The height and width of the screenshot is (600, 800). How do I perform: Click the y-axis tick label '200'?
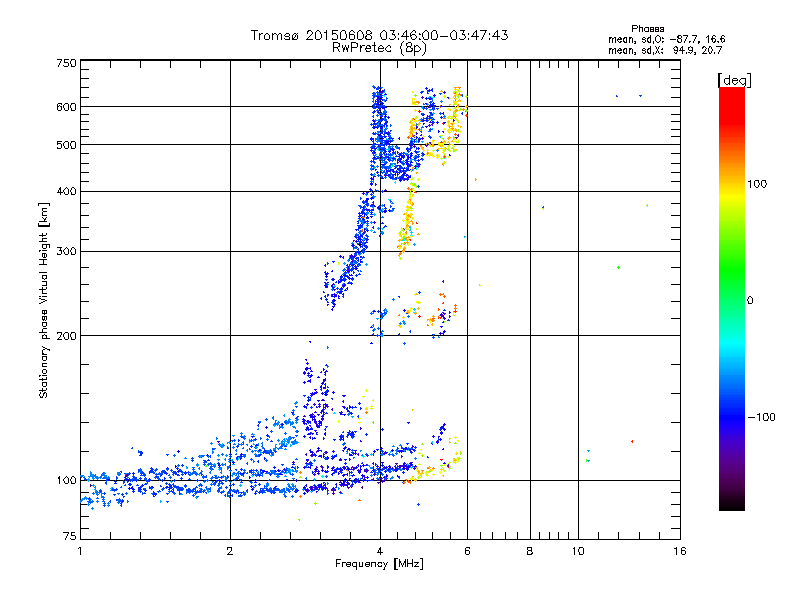(66, 336)
